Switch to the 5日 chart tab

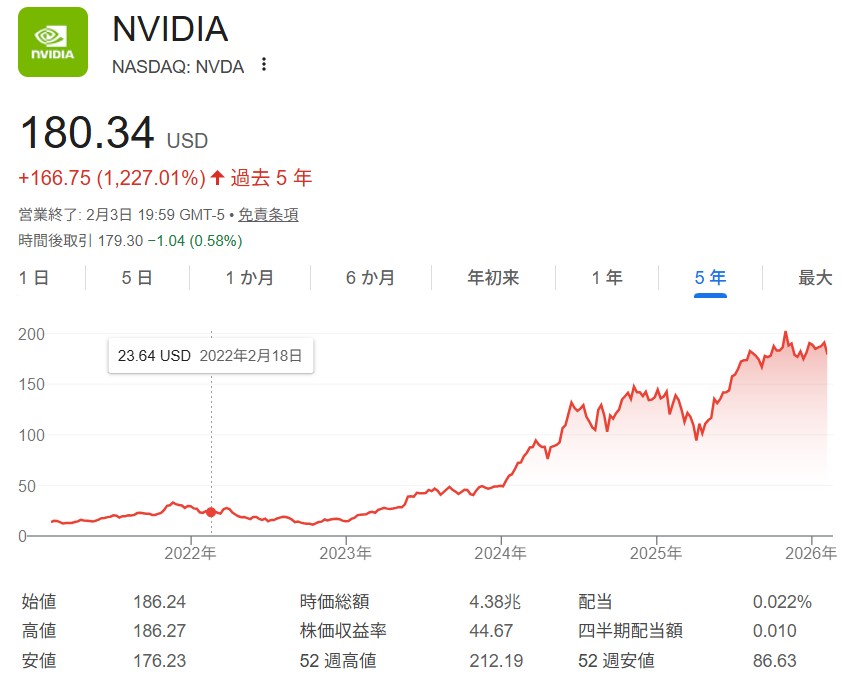click(x=137, y=278)
